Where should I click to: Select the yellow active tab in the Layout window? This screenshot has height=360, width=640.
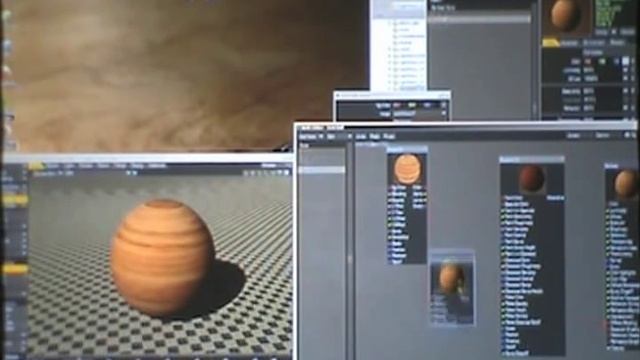[36, 166]
